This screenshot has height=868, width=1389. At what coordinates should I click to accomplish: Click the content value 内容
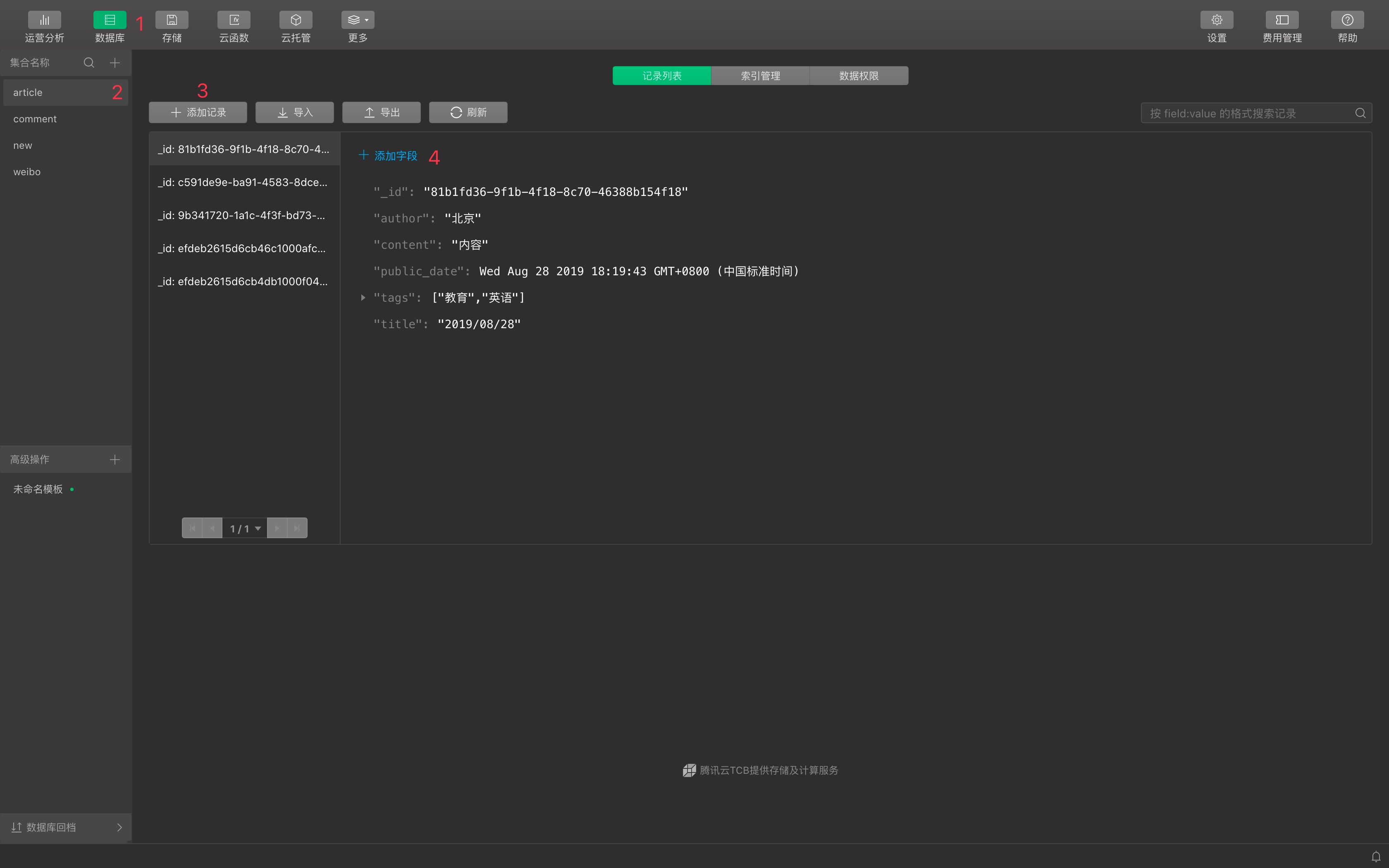pos(470,245)
